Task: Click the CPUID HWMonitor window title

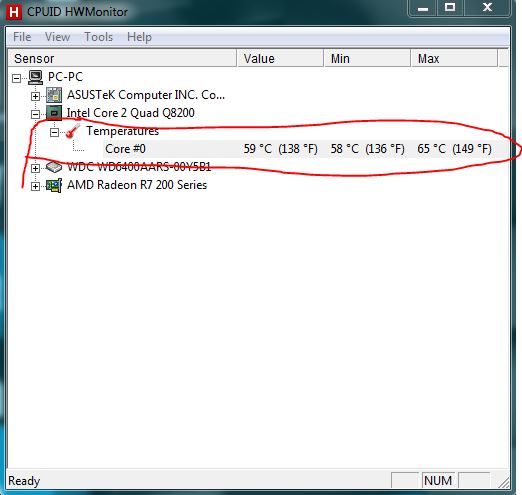Action: [x=77, y=12]
